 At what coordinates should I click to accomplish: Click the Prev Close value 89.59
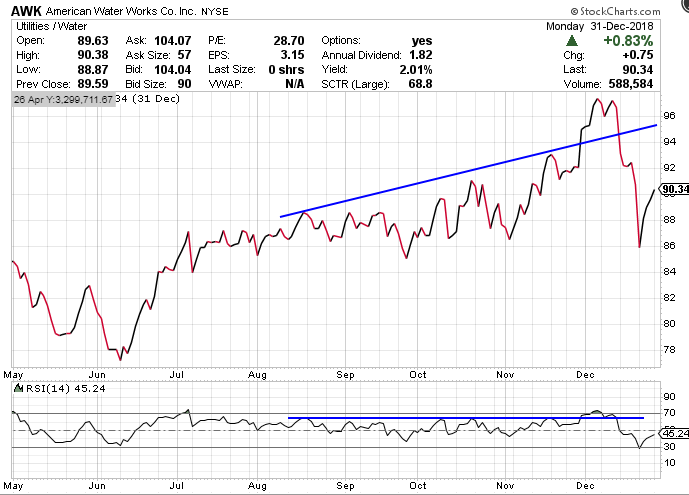point(93,83)
